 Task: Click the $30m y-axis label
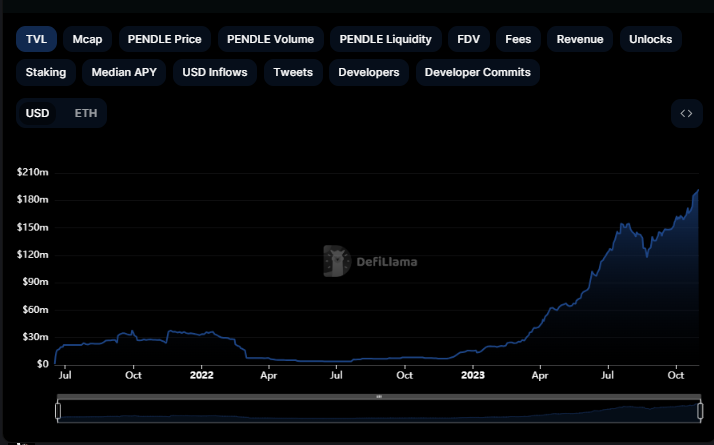(35, 337)
